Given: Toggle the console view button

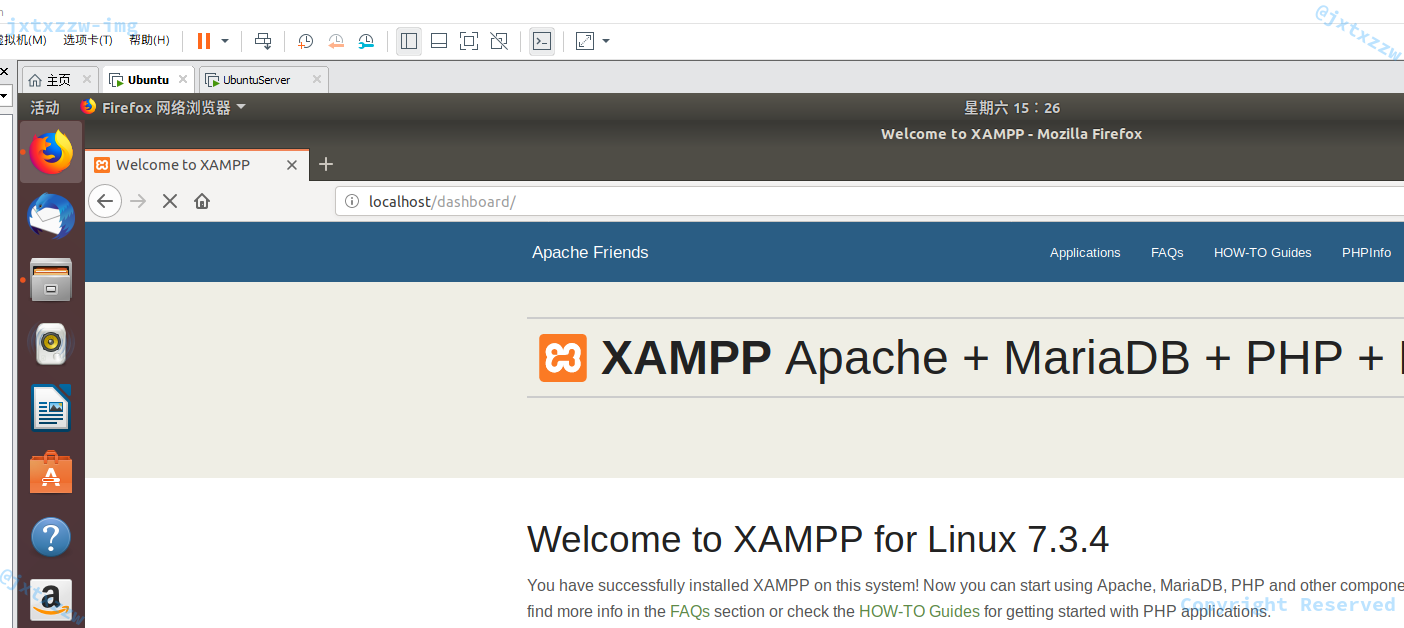Looking at the screenshot, I should click(x=542, y=41).
